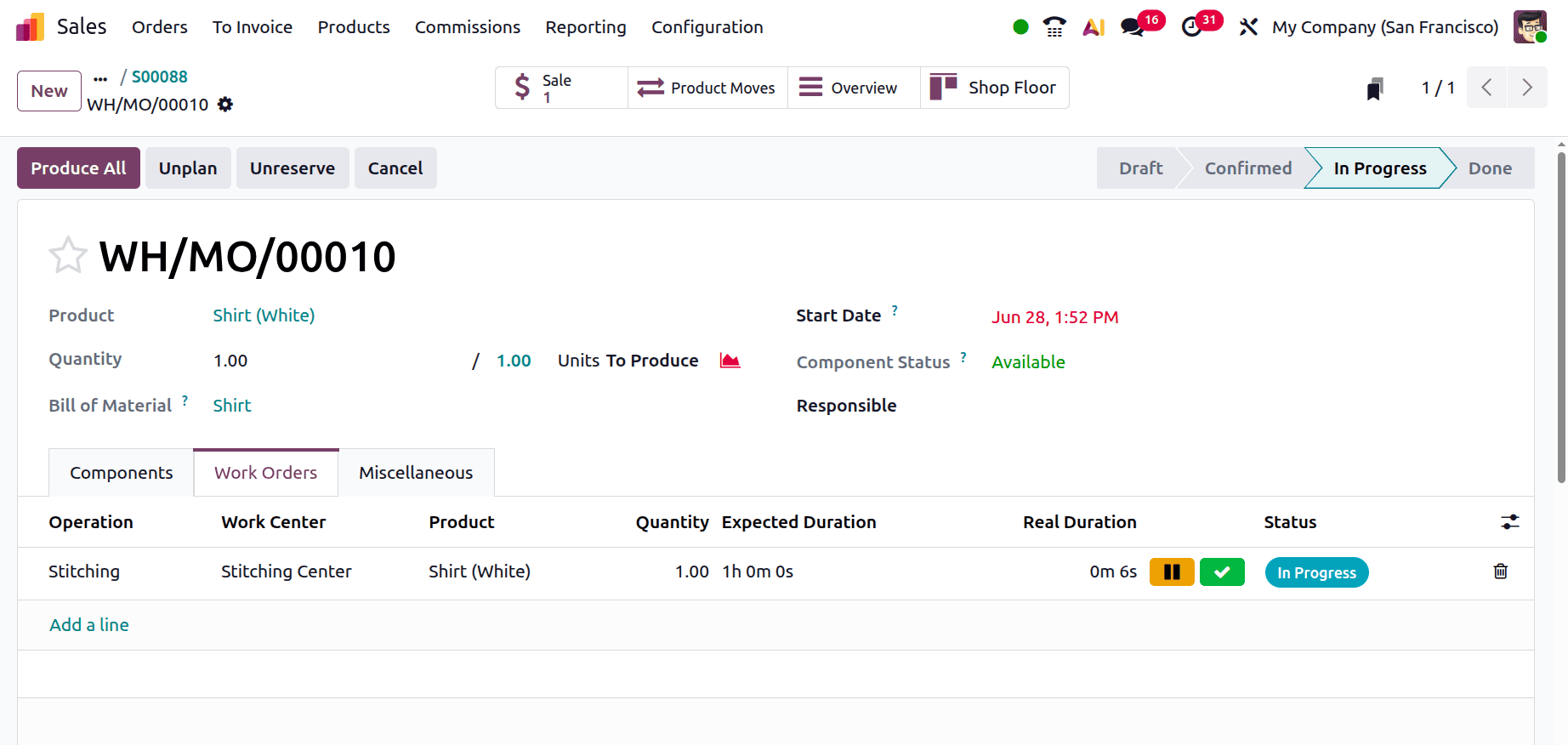Click the Unplan button
The width and height of the screenshot is (1568, 745).
click(x=188, y=168)
